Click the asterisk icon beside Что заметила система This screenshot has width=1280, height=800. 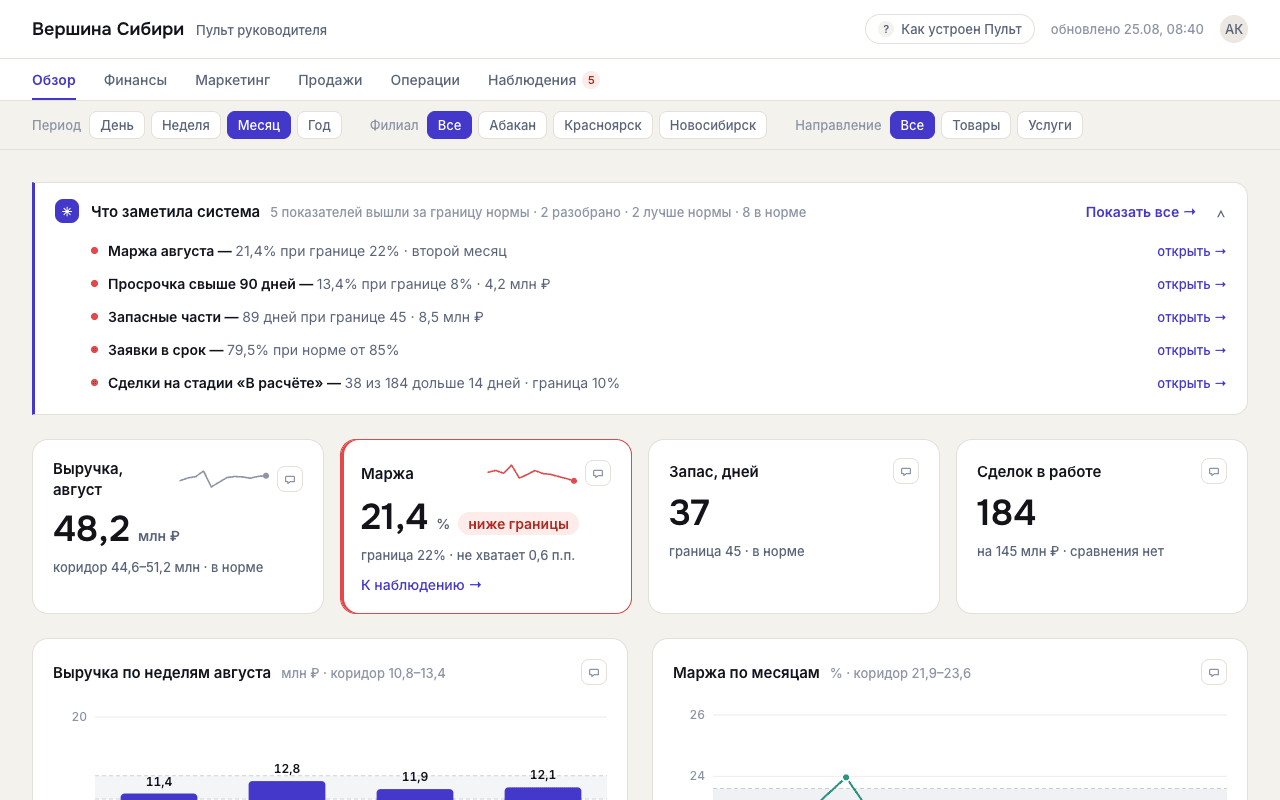[x=67, y=211]
